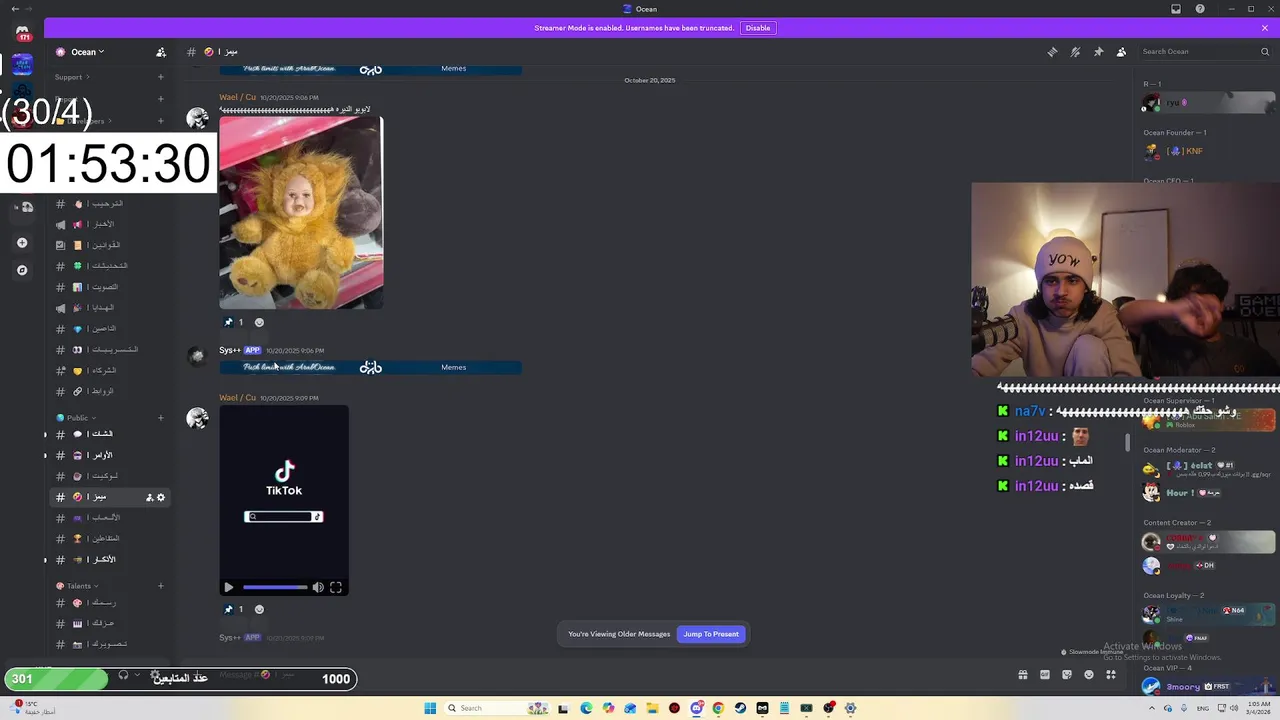Jump To Present button
The height and width of the screenshot is (720, 1280).
(x=711, y=634)
